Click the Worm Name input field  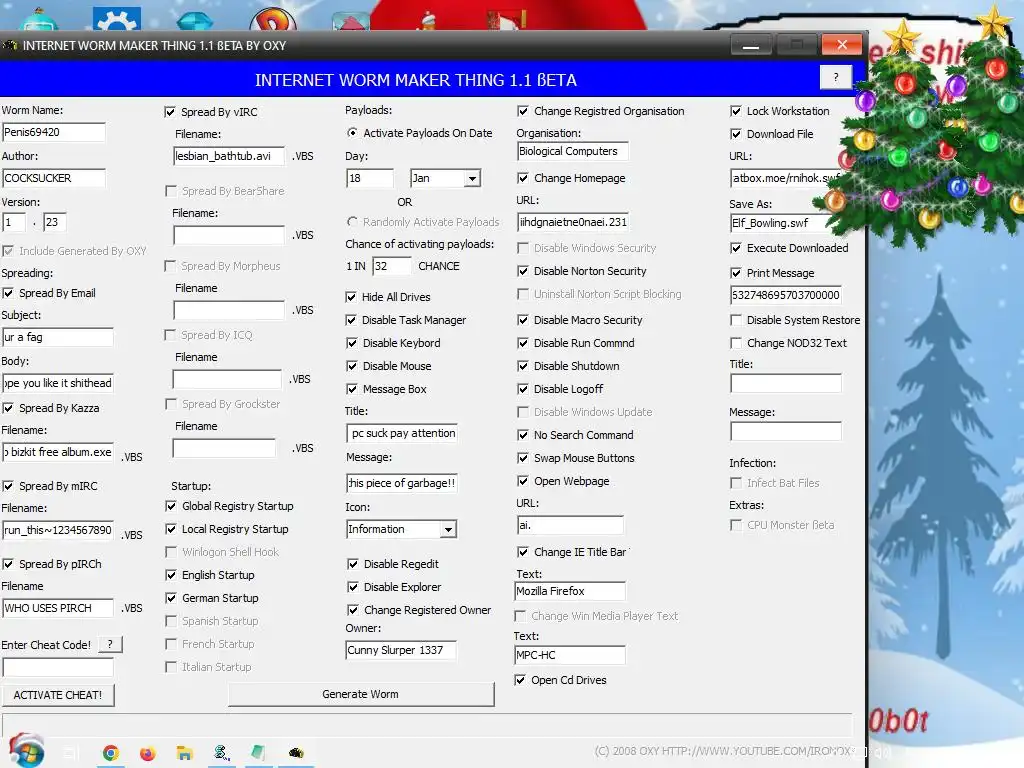[x=54, y=132]
